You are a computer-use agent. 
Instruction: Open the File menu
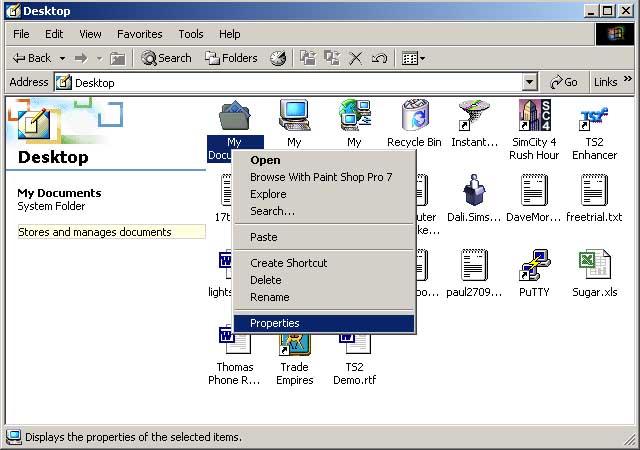pos(21,34)
